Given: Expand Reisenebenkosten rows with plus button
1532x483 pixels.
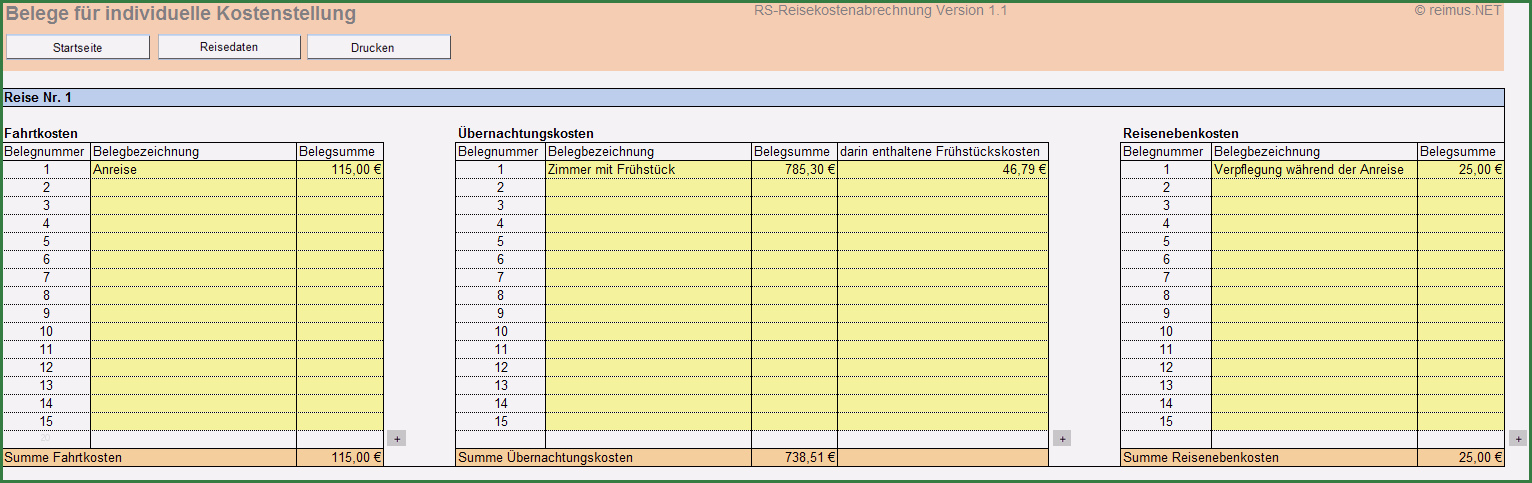Looking at the screenshot, I should pos(1518,438).
